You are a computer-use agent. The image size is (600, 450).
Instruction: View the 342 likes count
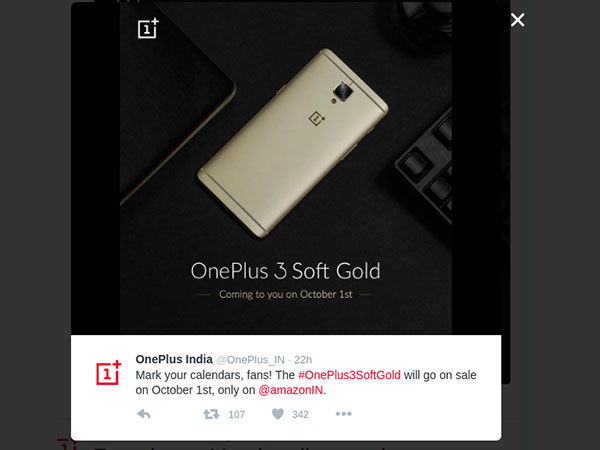(300, 414)
